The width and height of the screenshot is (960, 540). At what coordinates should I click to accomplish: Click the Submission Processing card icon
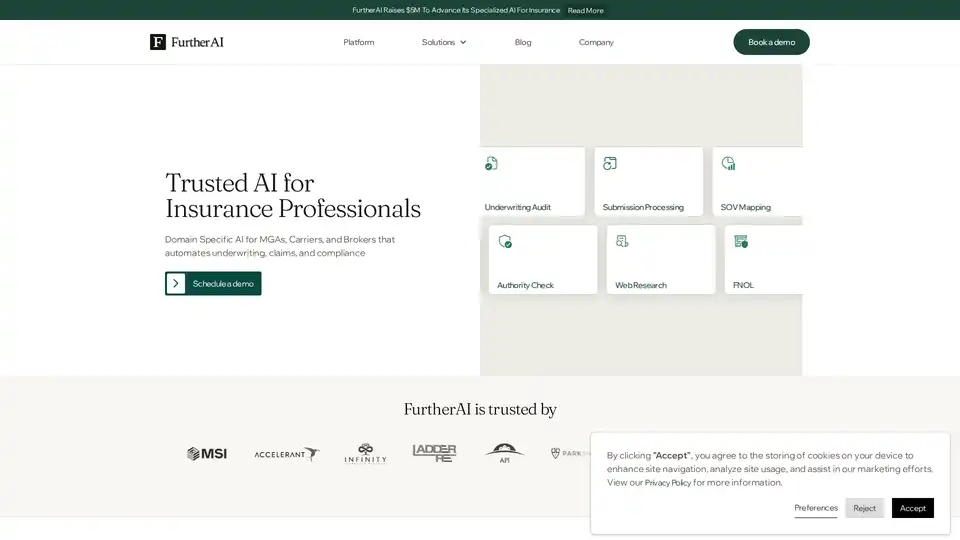tap(610, 163)
